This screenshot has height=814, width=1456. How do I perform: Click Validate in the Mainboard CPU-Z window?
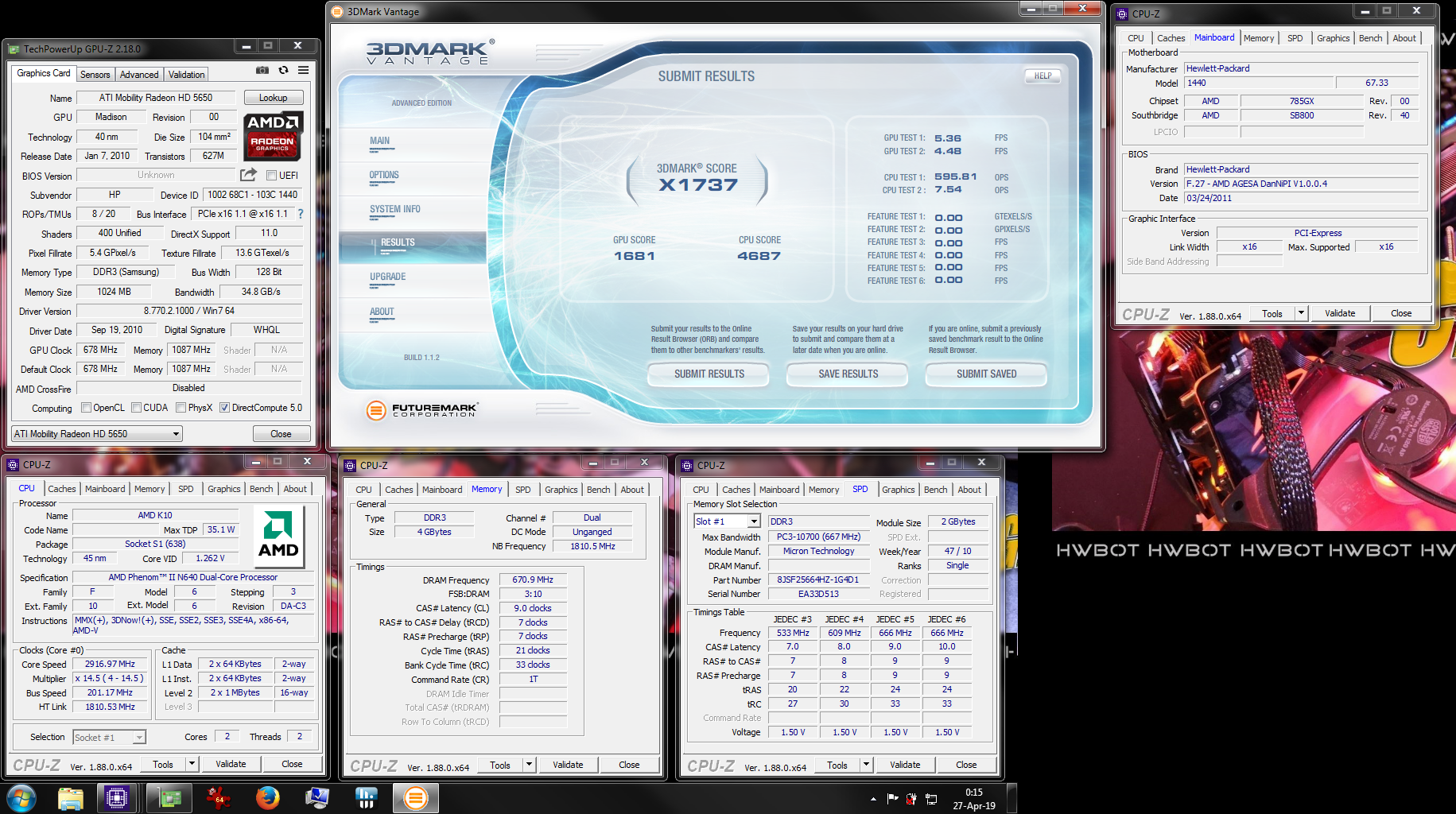click(1340, 313)
